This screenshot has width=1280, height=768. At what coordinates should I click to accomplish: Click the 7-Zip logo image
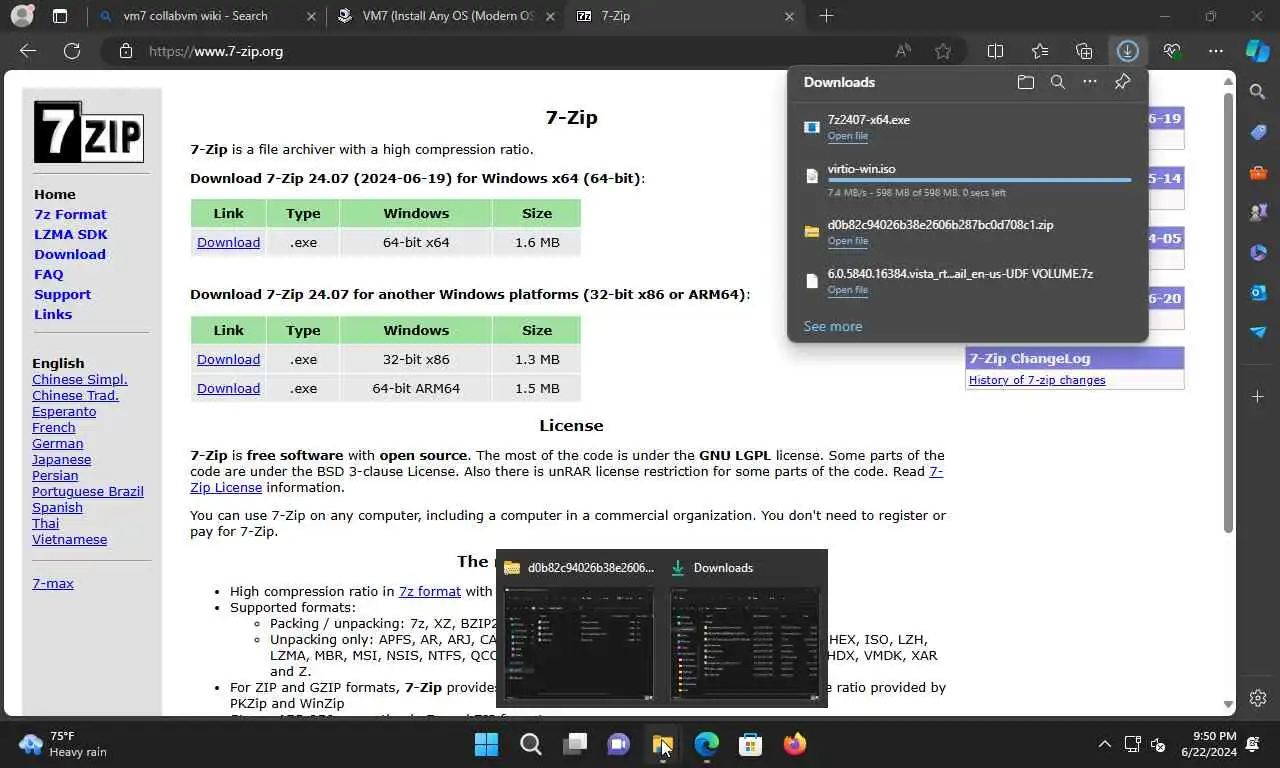89,132
